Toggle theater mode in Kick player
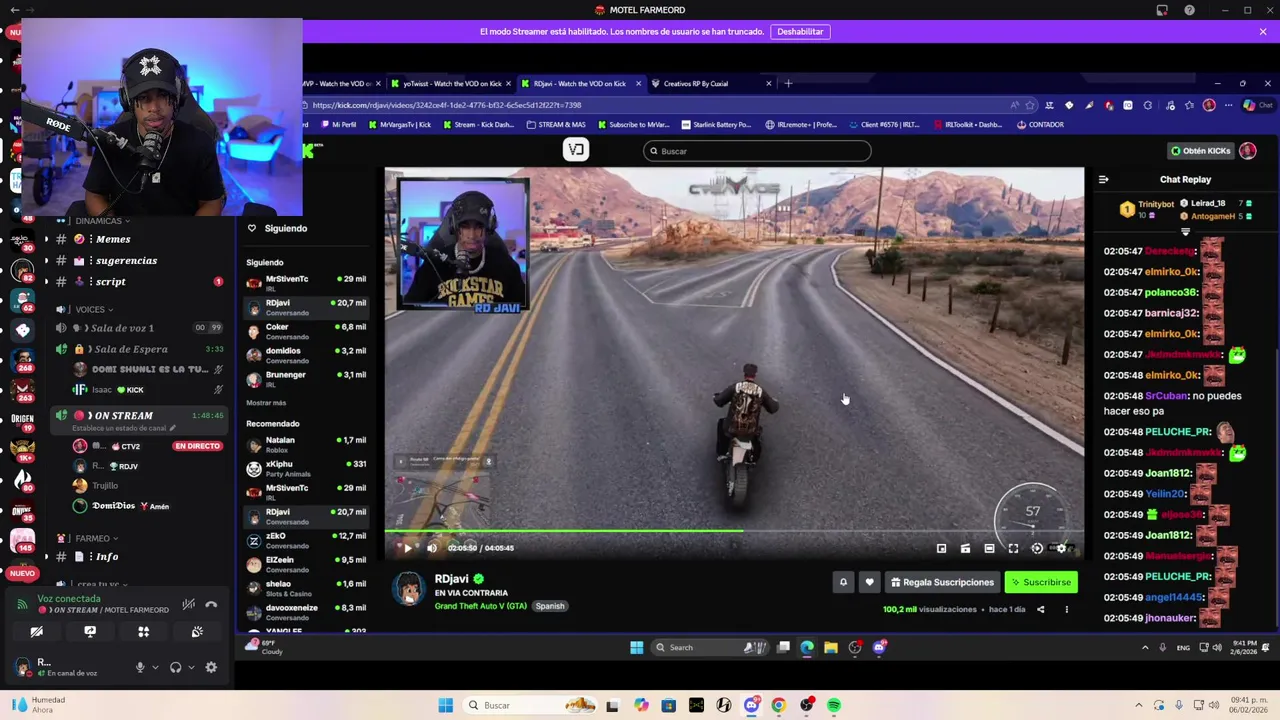The height and width of the screenshot is (720, 1280). [989, 548]
